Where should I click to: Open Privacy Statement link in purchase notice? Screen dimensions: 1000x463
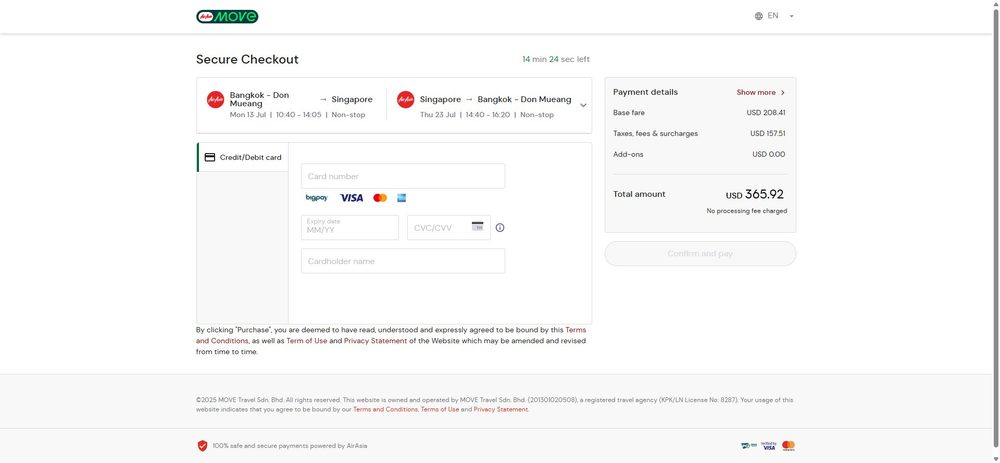coord(376,341)
